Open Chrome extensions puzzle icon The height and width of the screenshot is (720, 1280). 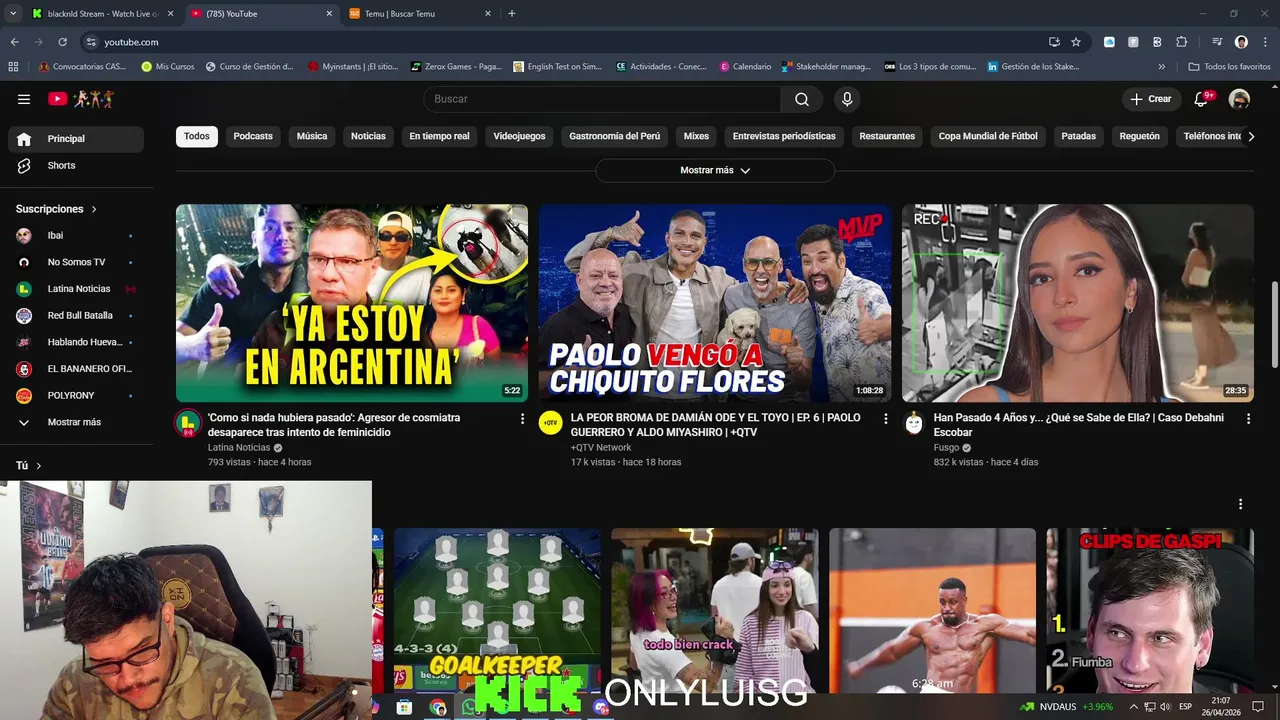click(x=1181, y=42)
